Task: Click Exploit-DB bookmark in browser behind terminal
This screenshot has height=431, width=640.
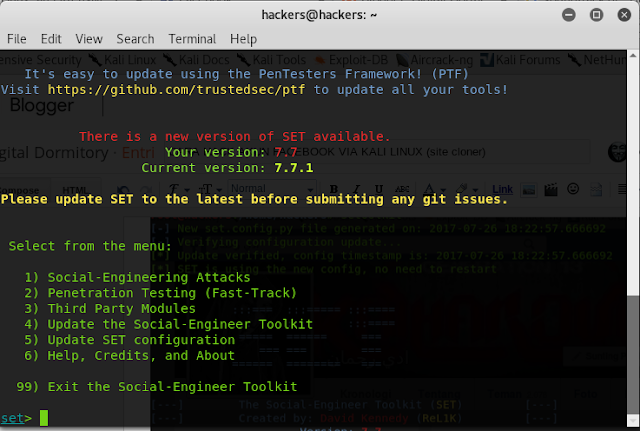Action: coord(352,60)
